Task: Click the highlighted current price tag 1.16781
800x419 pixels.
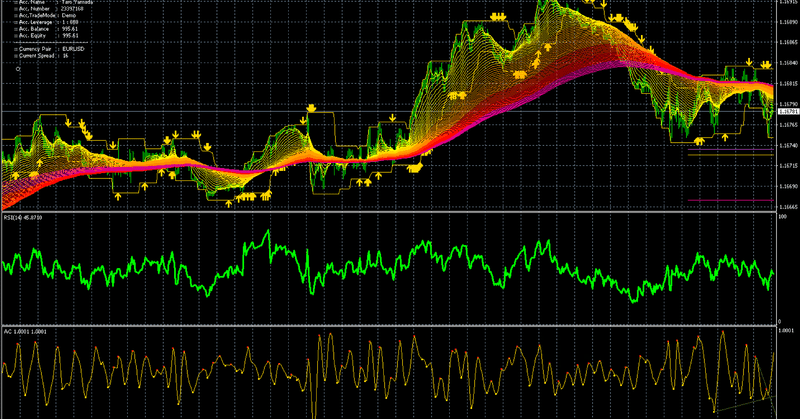Action: point(788,111)
